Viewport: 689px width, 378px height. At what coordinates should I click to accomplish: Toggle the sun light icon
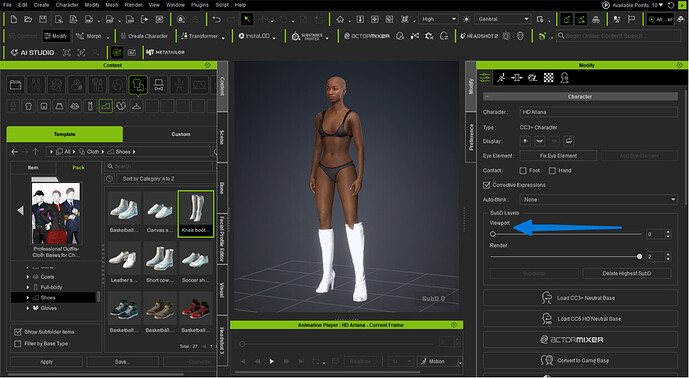click(467, 19)
